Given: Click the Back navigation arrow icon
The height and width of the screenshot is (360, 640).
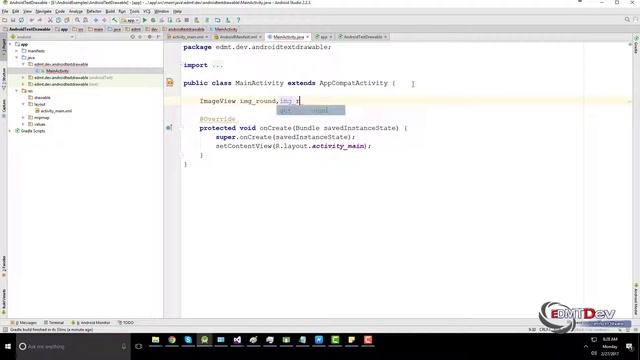Looking at the screenshot, I should coord(96,20).
